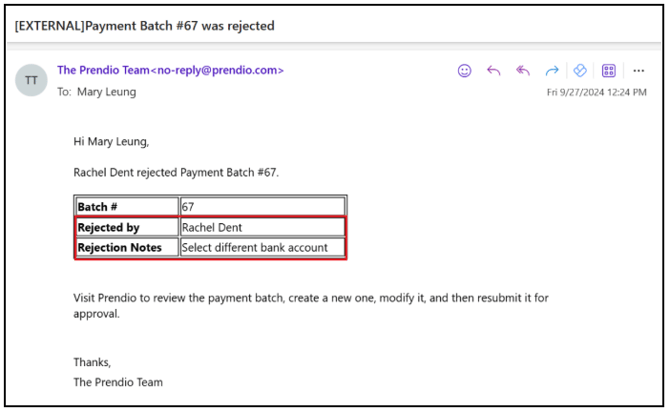Click The Prendio Team sender name
Viewport: 670px width, 412px height.
point(102,70)
